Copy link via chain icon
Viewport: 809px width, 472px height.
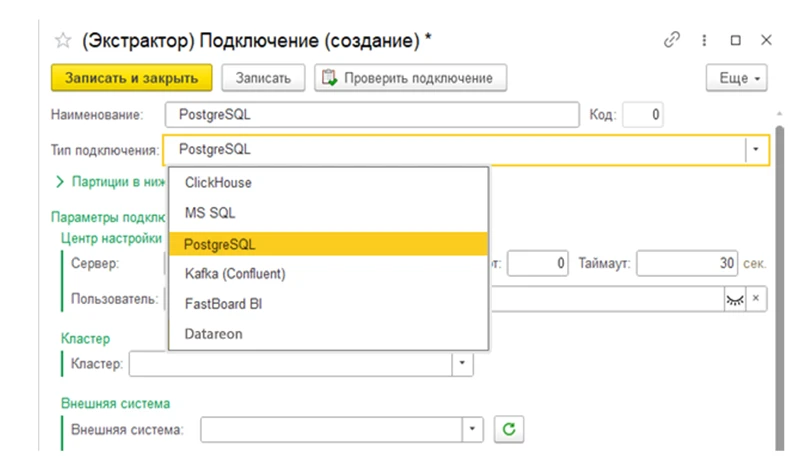click(671, 40)
